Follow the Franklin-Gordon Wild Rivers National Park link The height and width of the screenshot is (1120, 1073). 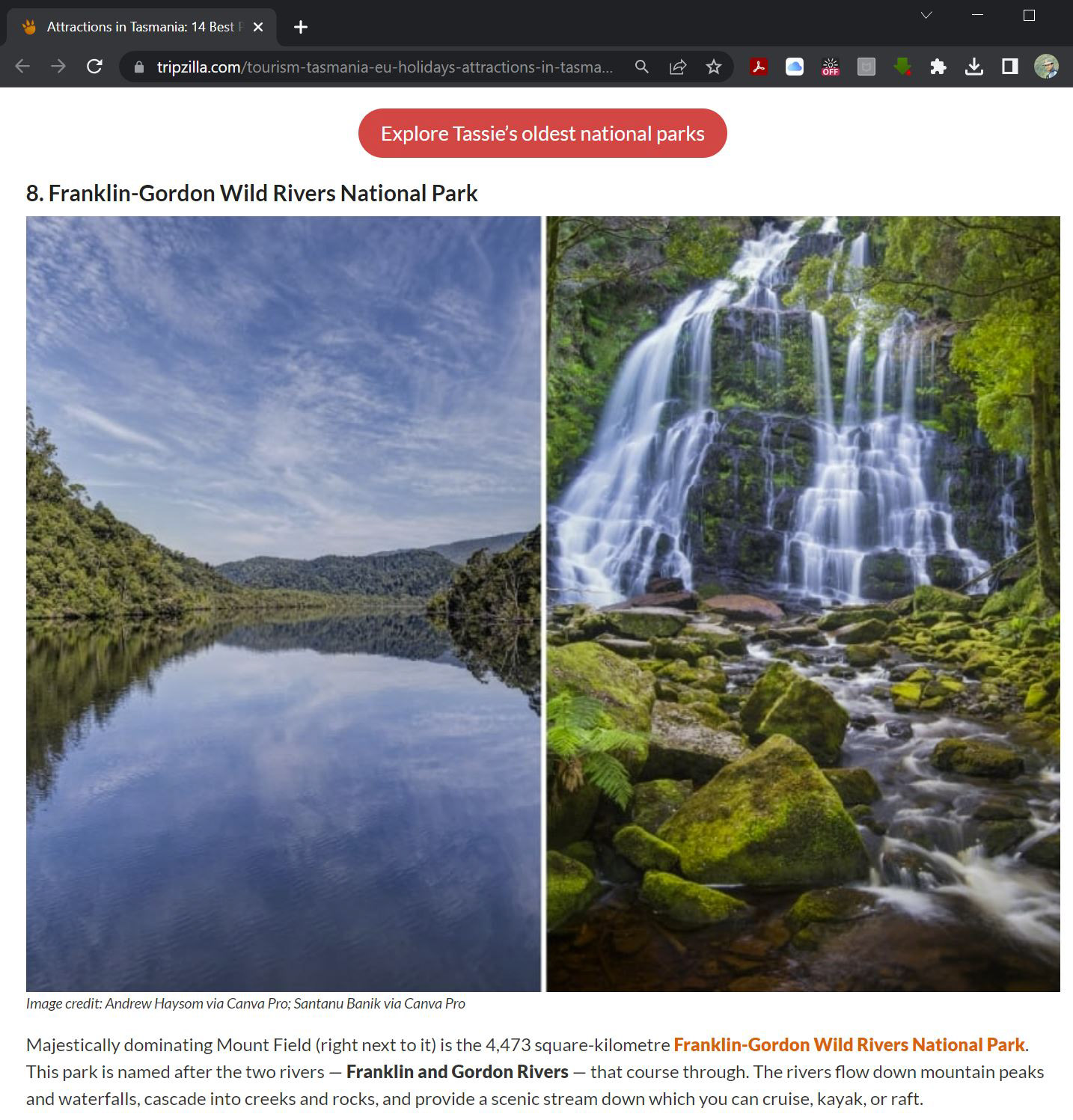tap(849, 1044)
